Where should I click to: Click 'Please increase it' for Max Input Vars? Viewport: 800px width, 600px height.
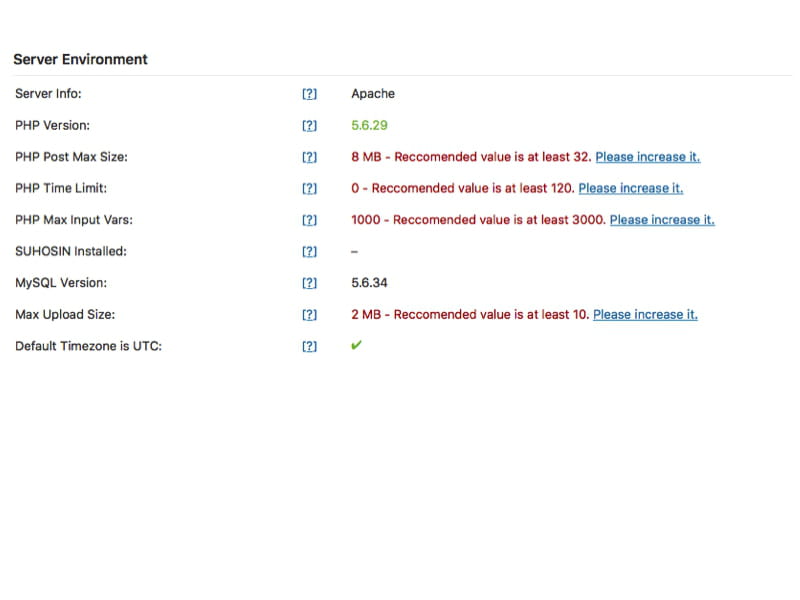662,220
